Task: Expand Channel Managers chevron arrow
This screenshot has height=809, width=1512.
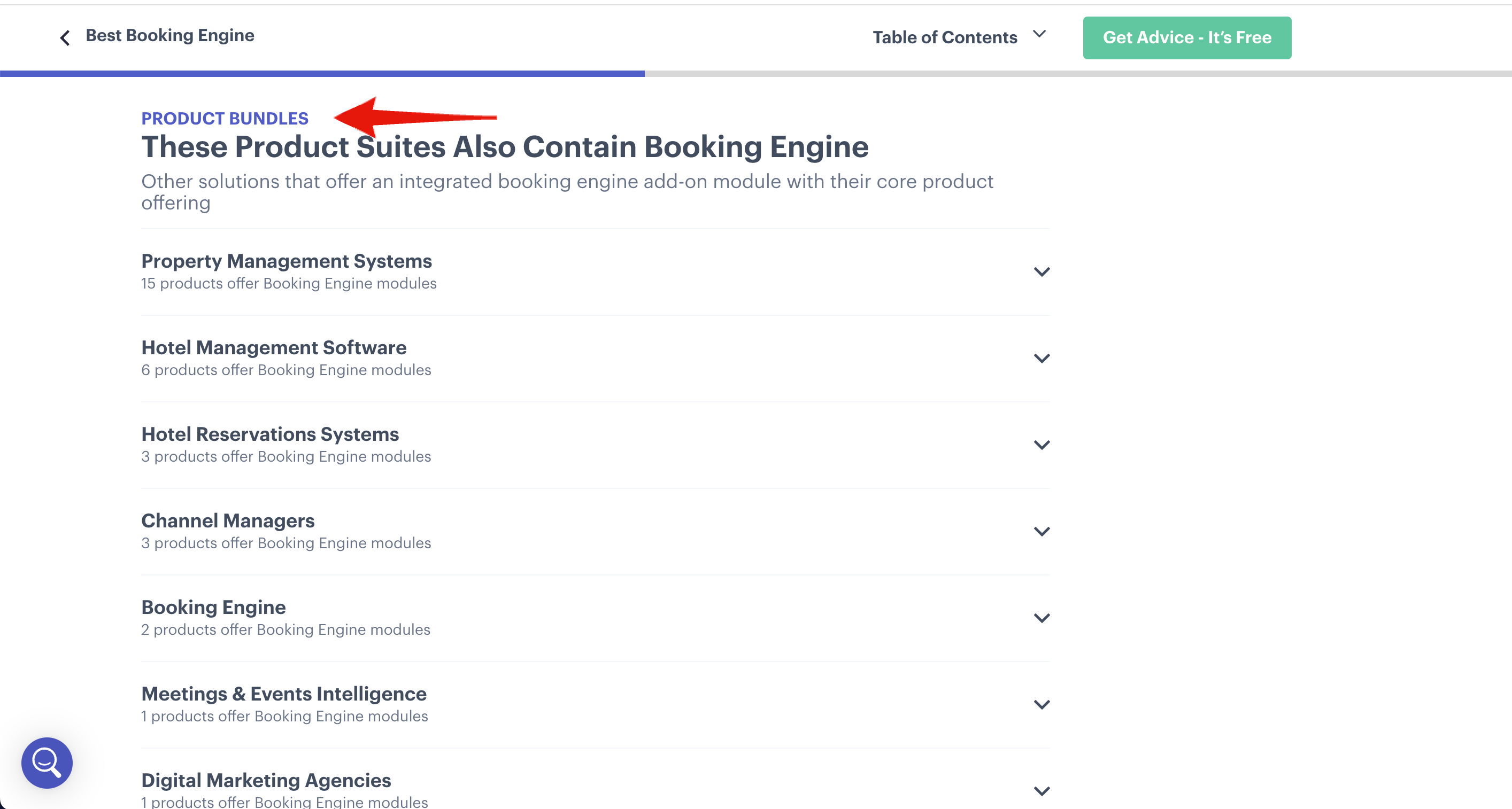Action: tap(1042, 532)
